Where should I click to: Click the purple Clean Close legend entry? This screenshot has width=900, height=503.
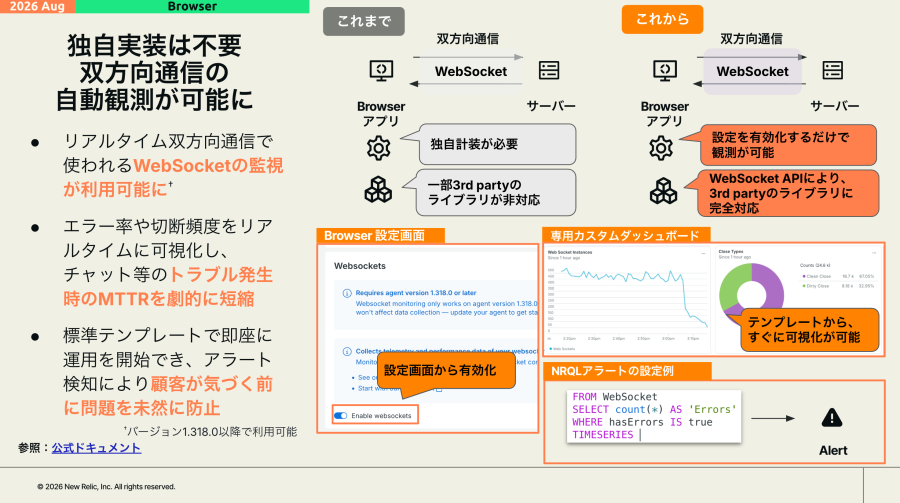(839, 276)
